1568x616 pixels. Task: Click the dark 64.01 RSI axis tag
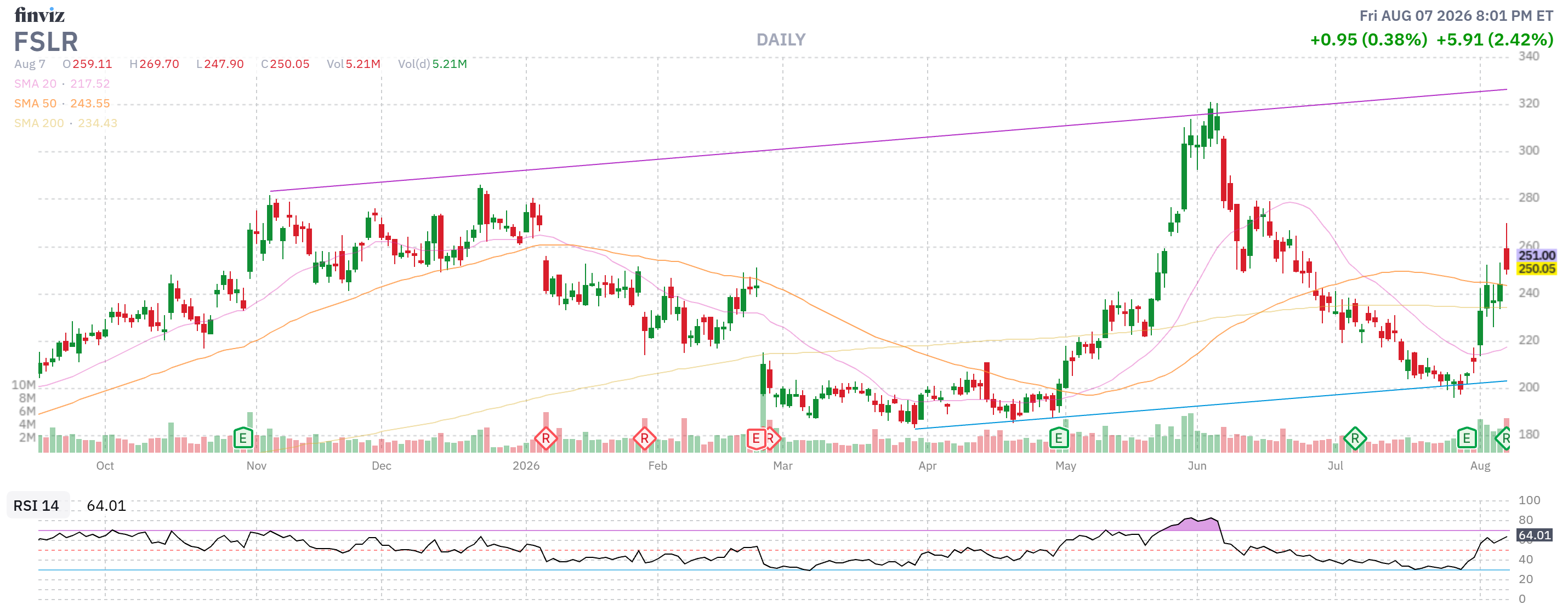click(x=1535, y=535)
